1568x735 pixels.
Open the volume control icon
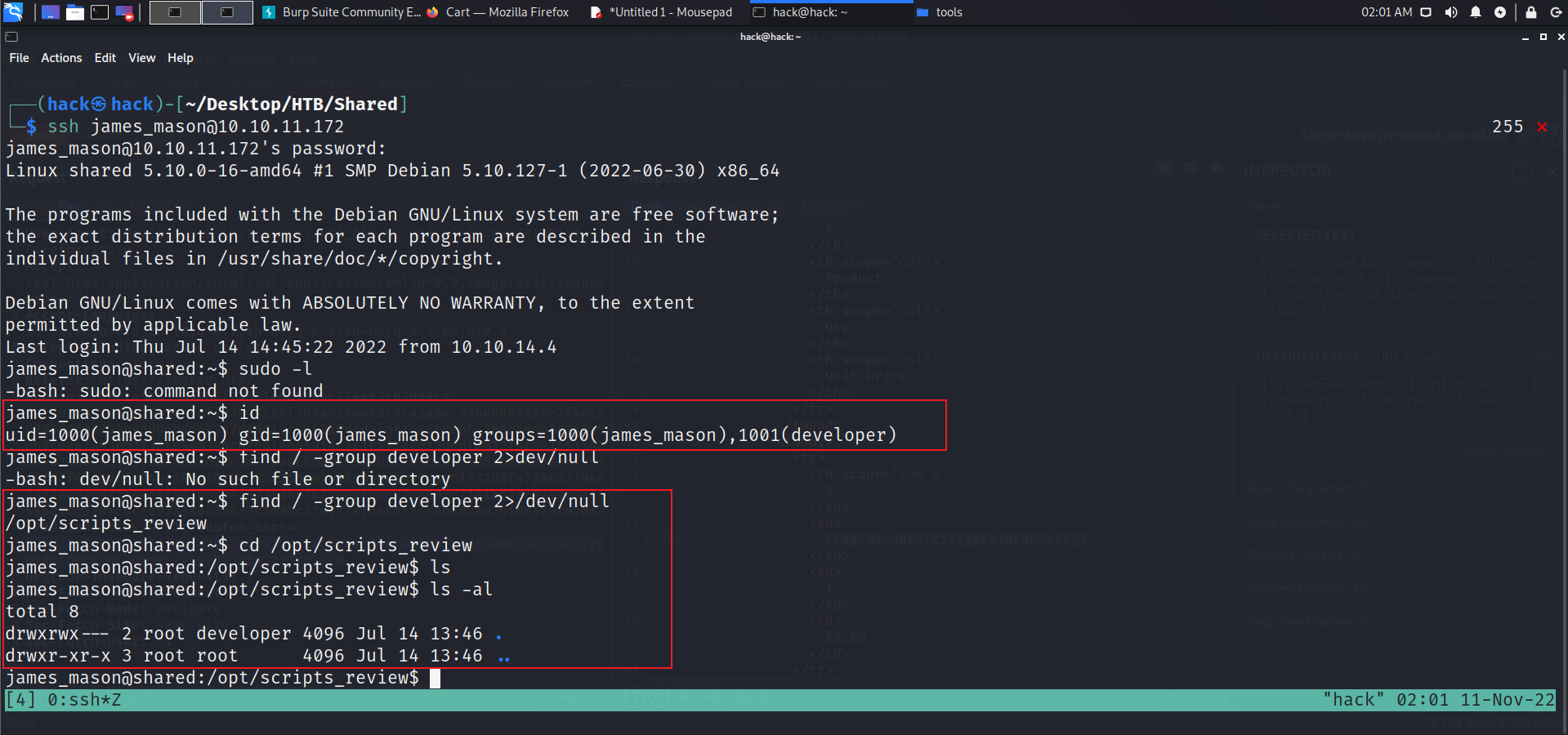click(x=1451, y=12)
